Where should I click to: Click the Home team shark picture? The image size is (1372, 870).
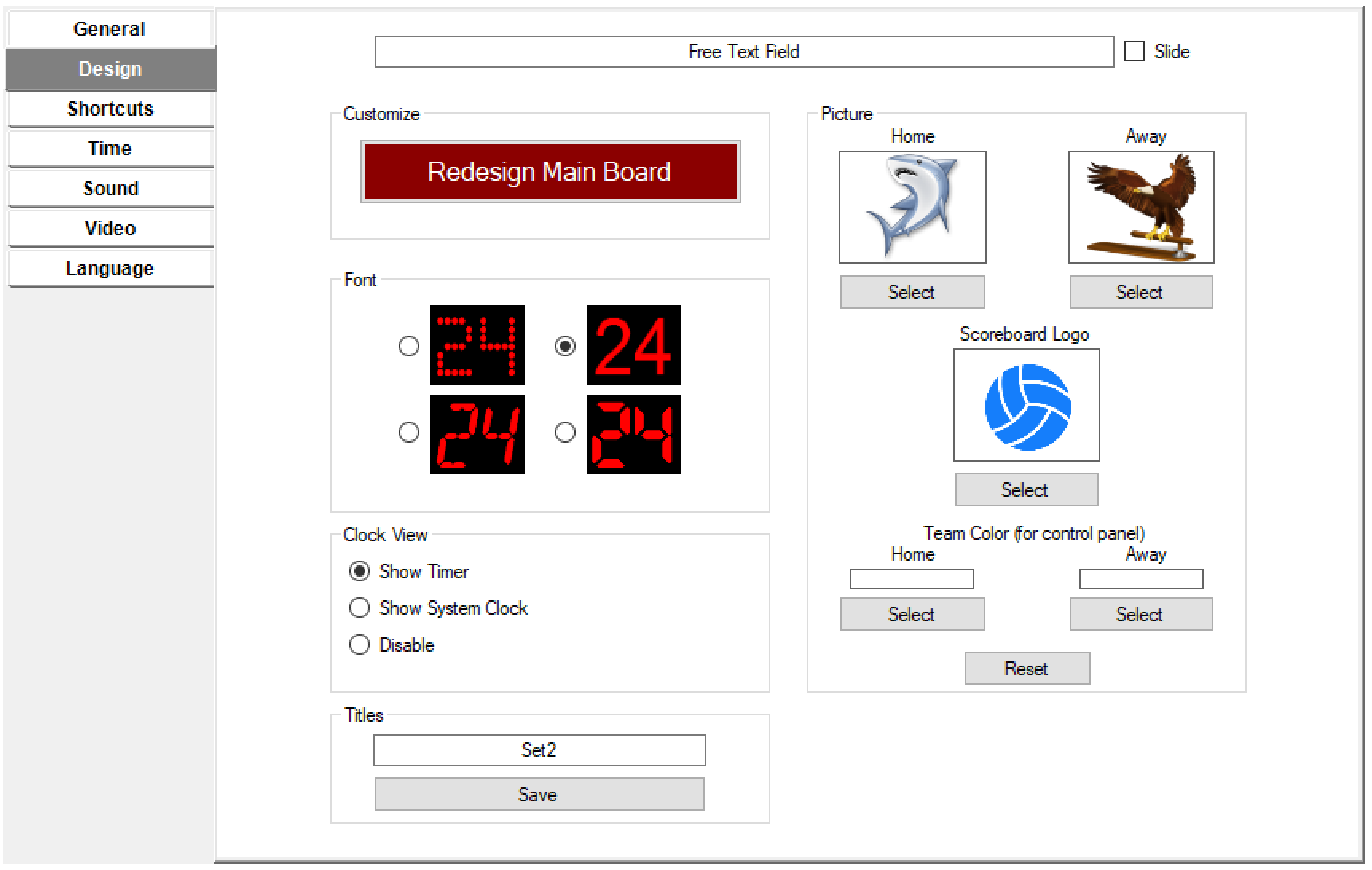(912, 207)
